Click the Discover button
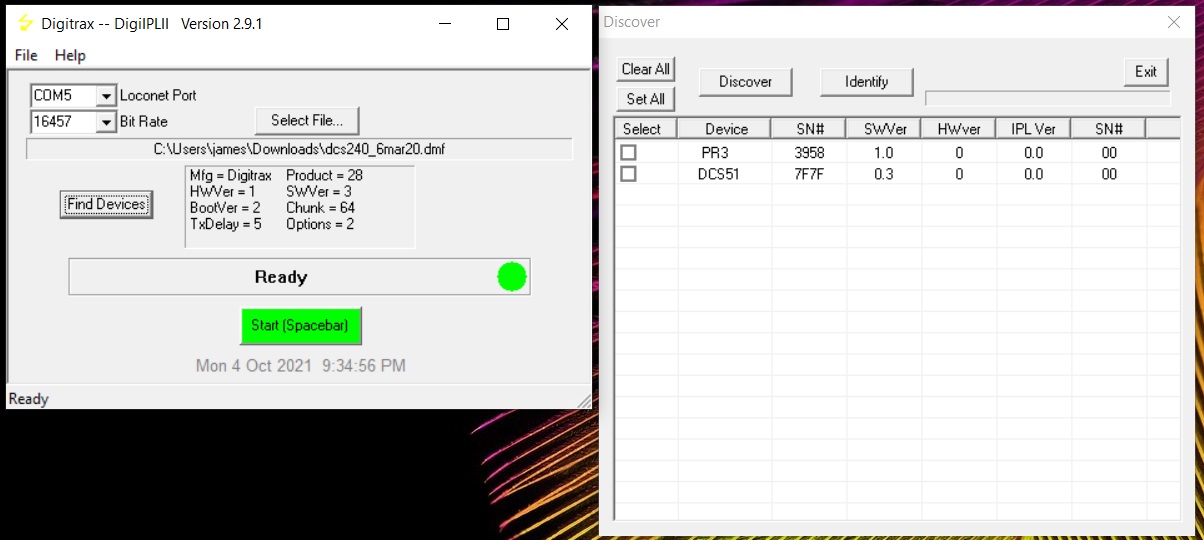The height and width of the screenshot is (540, 1204). 745,82
